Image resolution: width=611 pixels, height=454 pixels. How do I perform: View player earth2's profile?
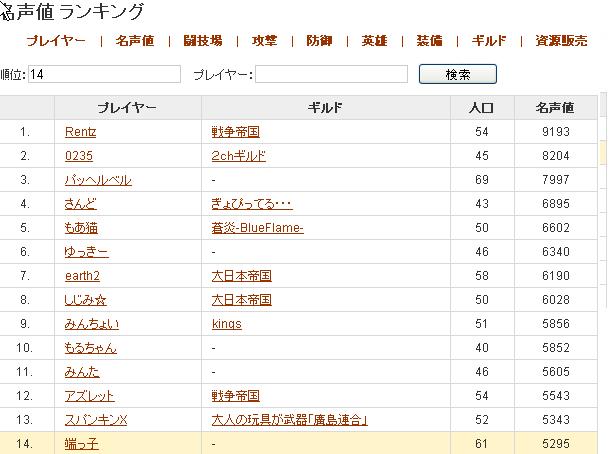tap(82, 276)
